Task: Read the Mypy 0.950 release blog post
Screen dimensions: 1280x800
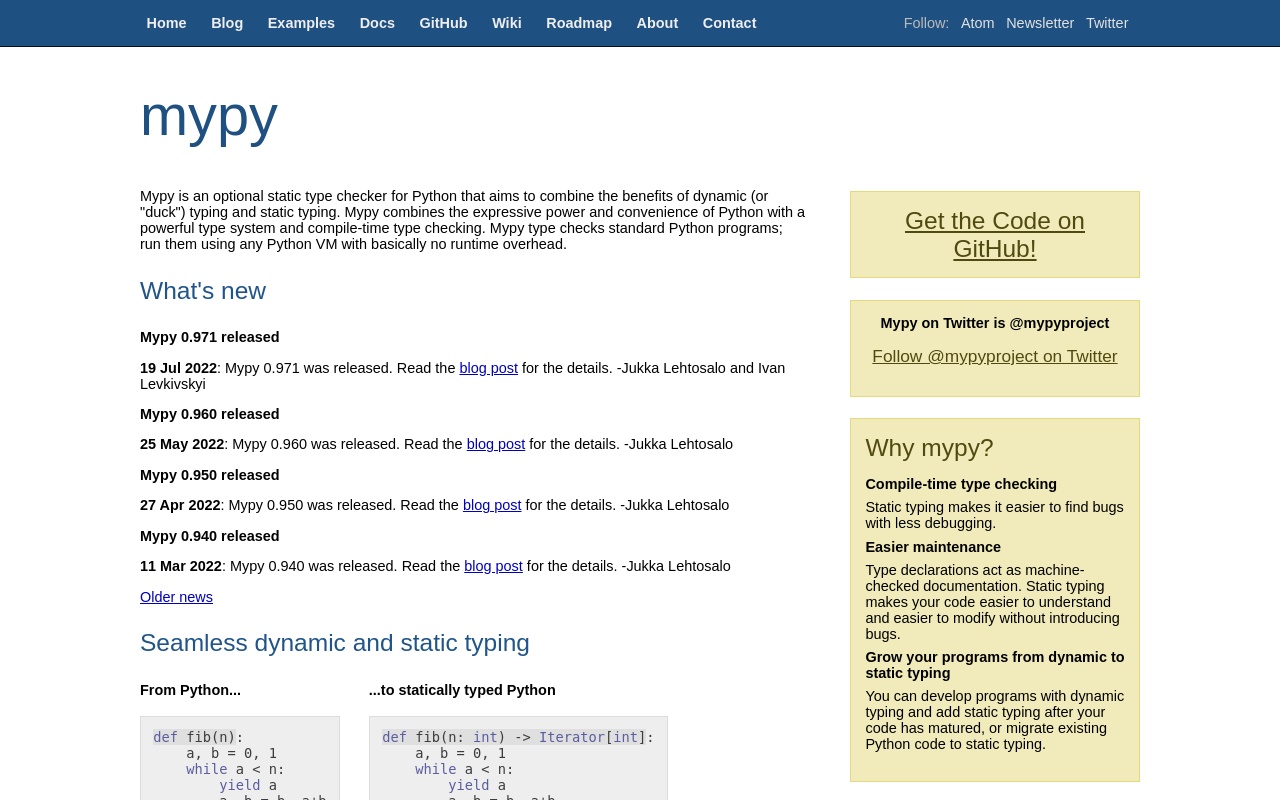Action: tap(492, 505)
